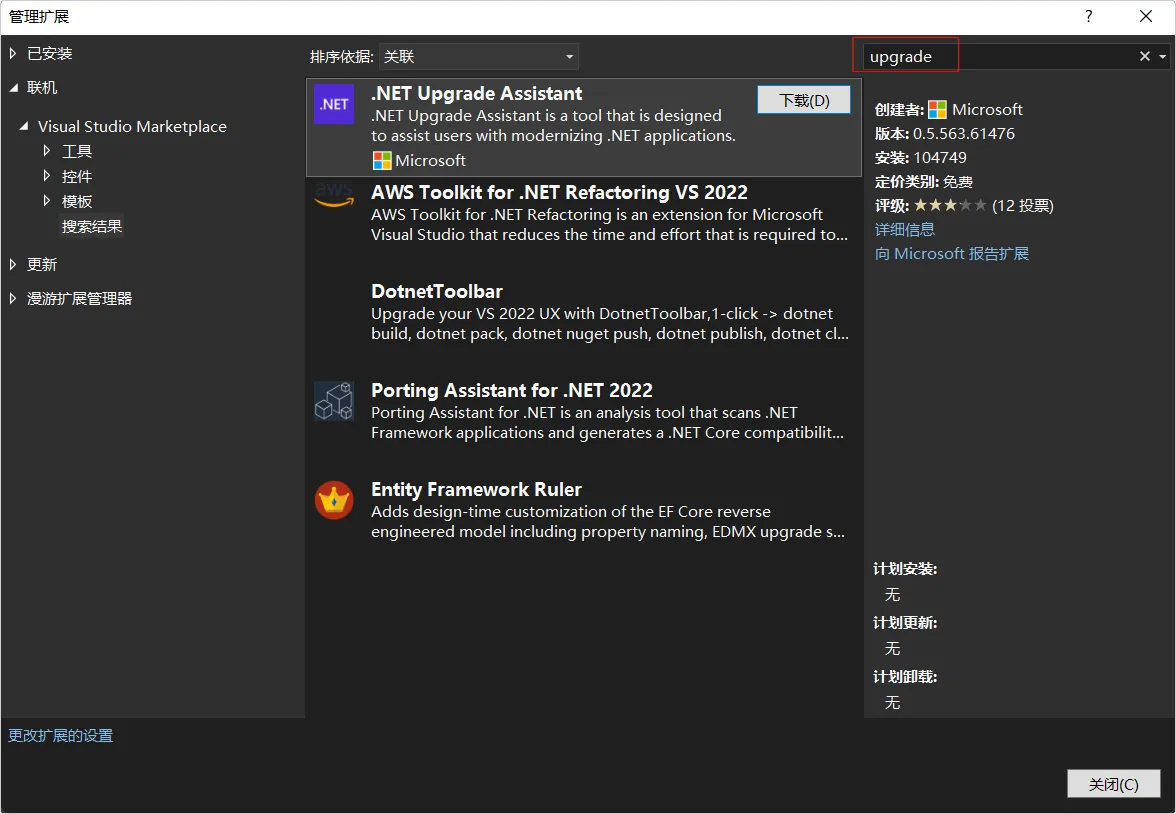
Task: Click the 安装: 104749 install count
Action: (920, 158)
